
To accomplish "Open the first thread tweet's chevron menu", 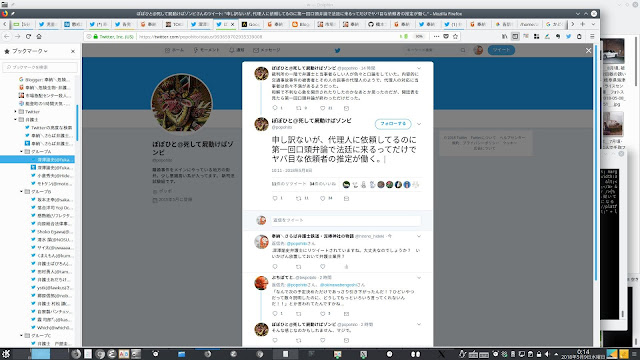I will [x=419, y=68].
